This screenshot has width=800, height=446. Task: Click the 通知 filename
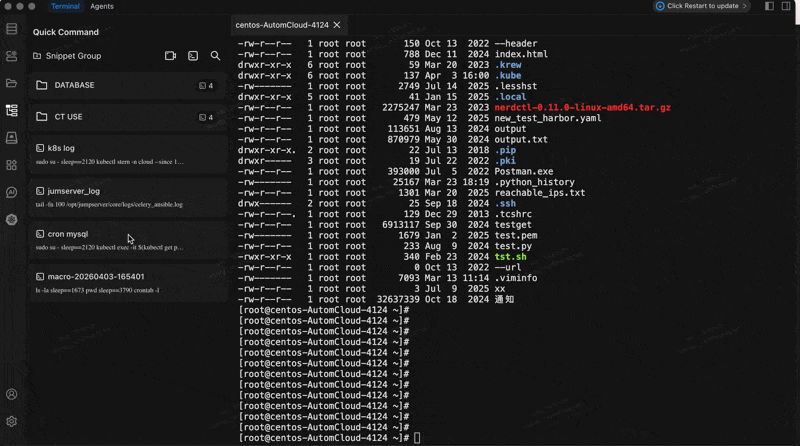[504, 300]
